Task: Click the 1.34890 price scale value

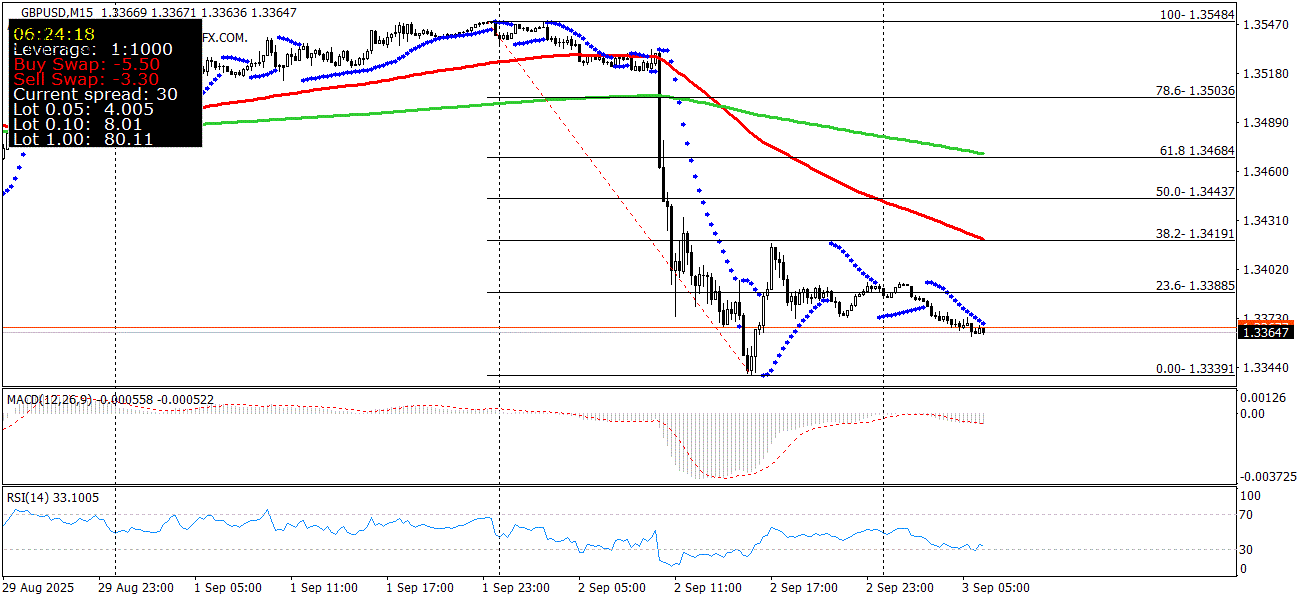Action: tap(1264, 122)
